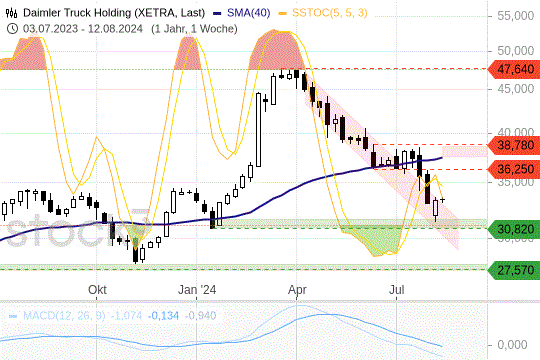Click the blue SMA(40) legend marker
The image size is (540, 360).
click(217, 13)
